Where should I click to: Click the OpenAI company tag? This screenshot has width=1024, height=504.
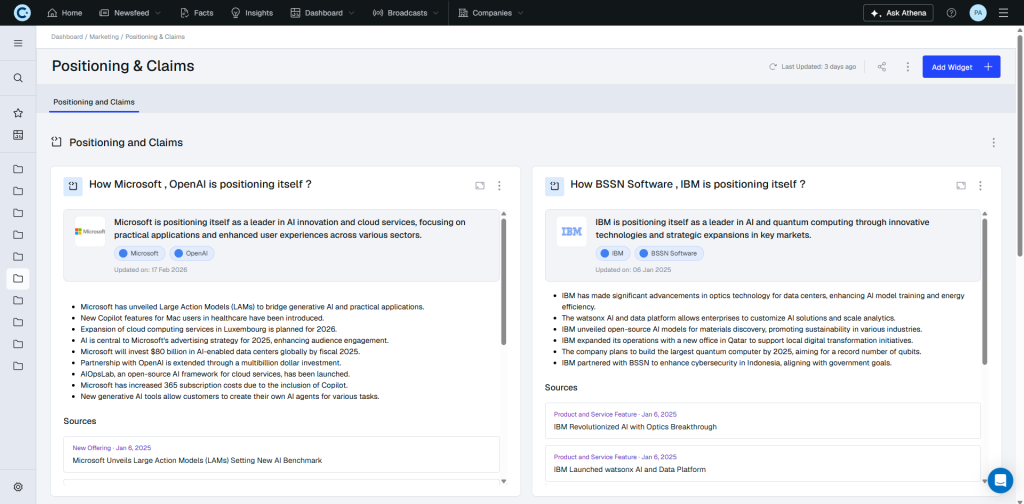[192, 253]
